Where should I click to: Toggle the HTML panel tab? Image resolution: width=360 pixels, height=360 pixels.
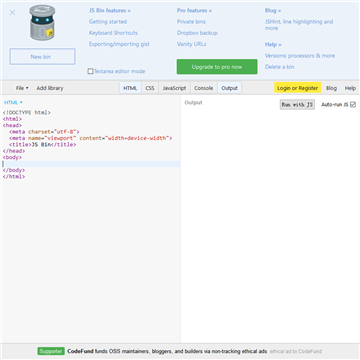click(x=130, y=88)
